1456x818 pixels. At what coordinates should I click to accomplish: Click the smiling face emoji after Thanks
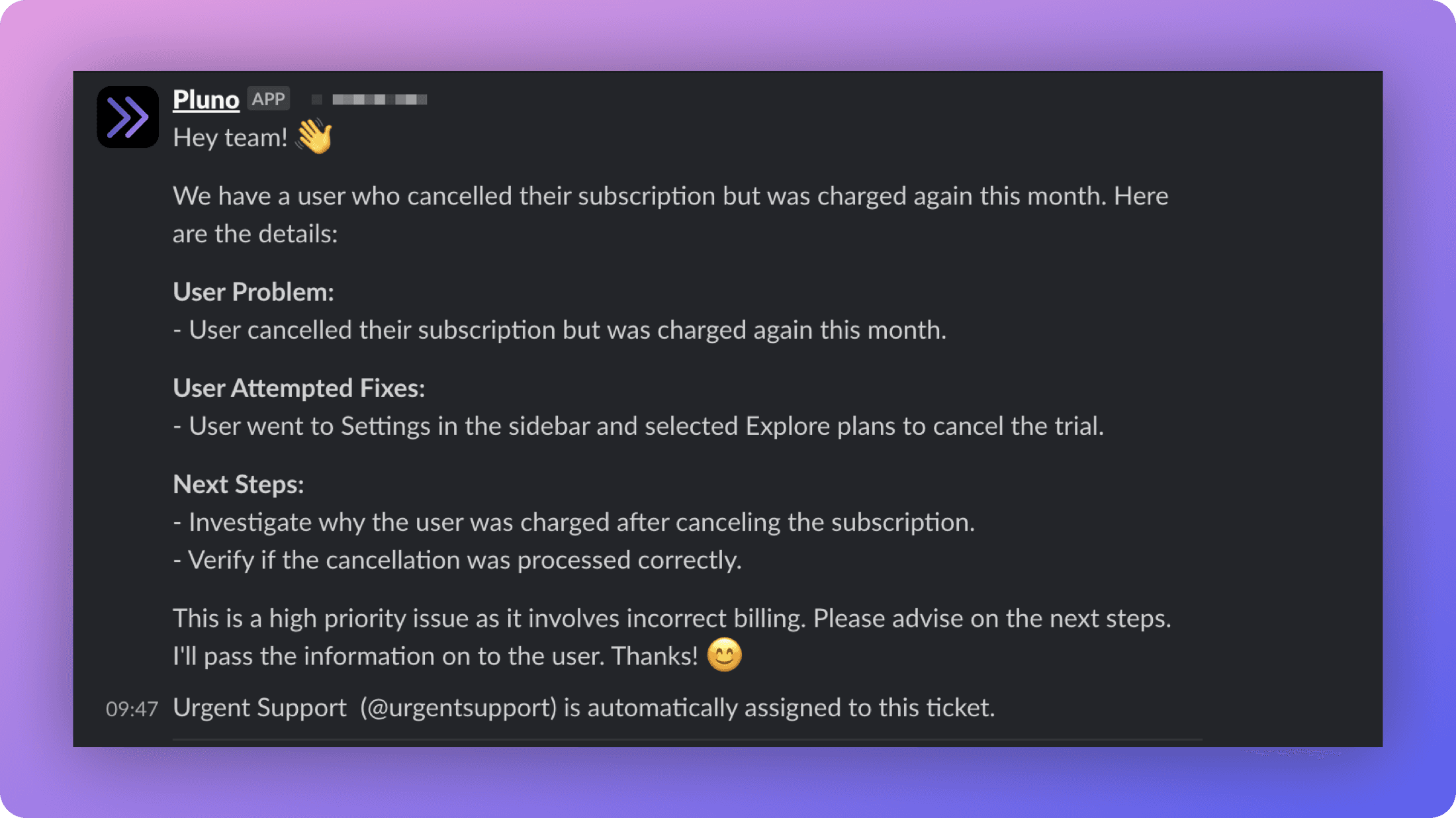(724, 655)
